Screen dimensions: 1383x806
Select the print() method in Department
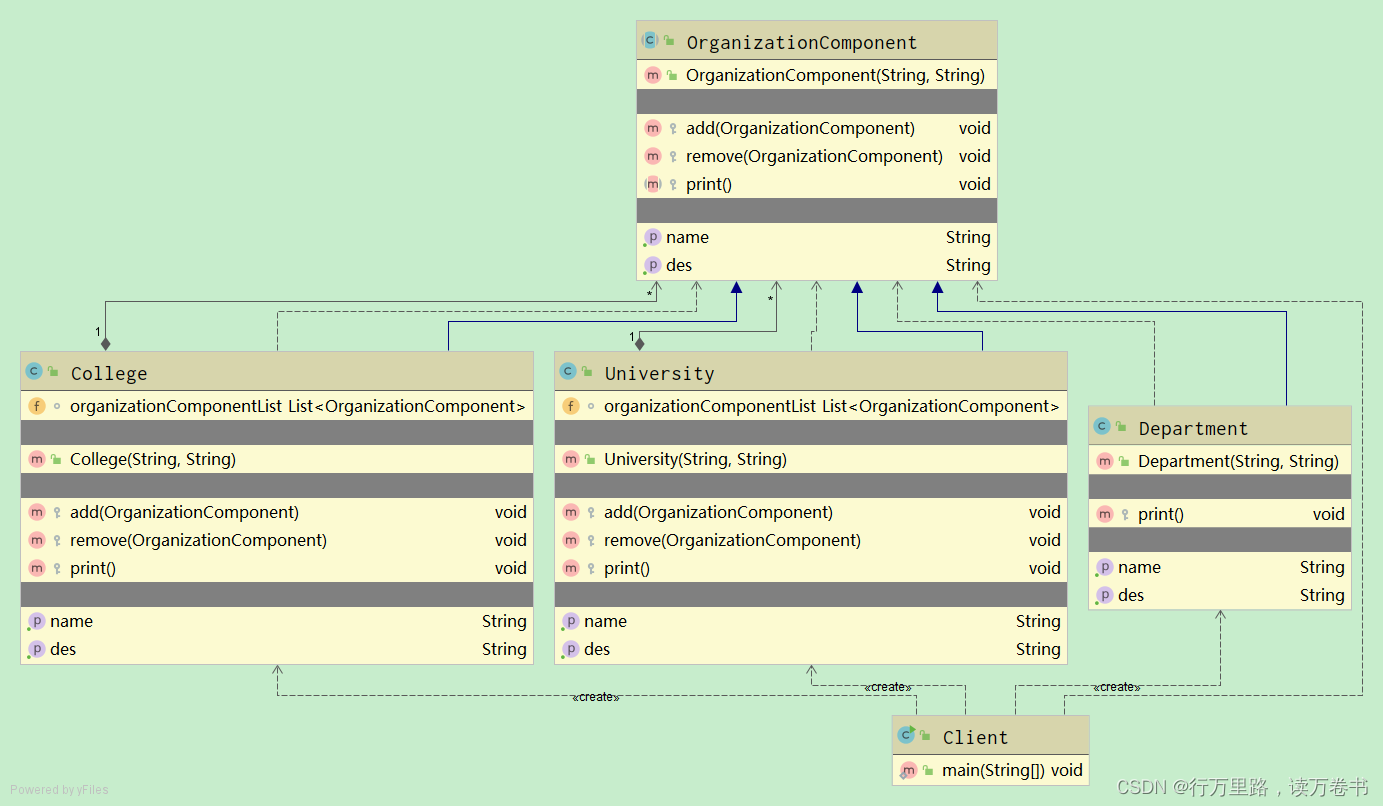point(1160,514)
